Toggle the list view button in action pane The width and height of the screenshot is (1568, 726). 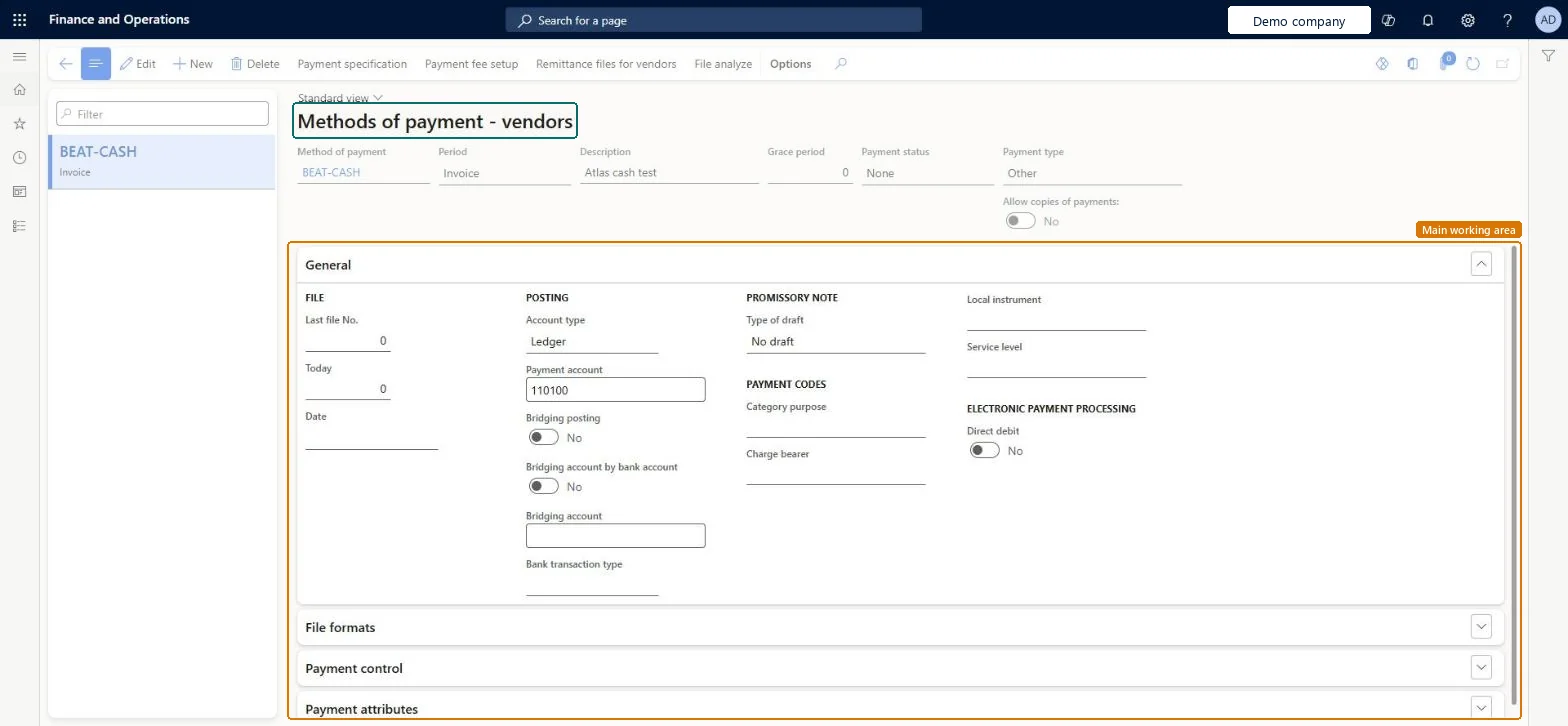(x=96, y=64)
